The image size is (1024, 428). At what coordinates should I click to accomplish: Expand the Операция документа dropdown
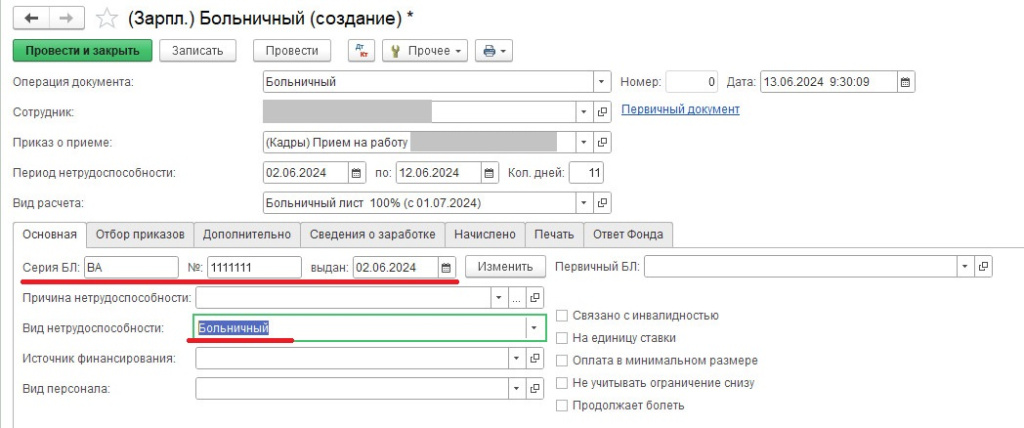coord(601,82)
